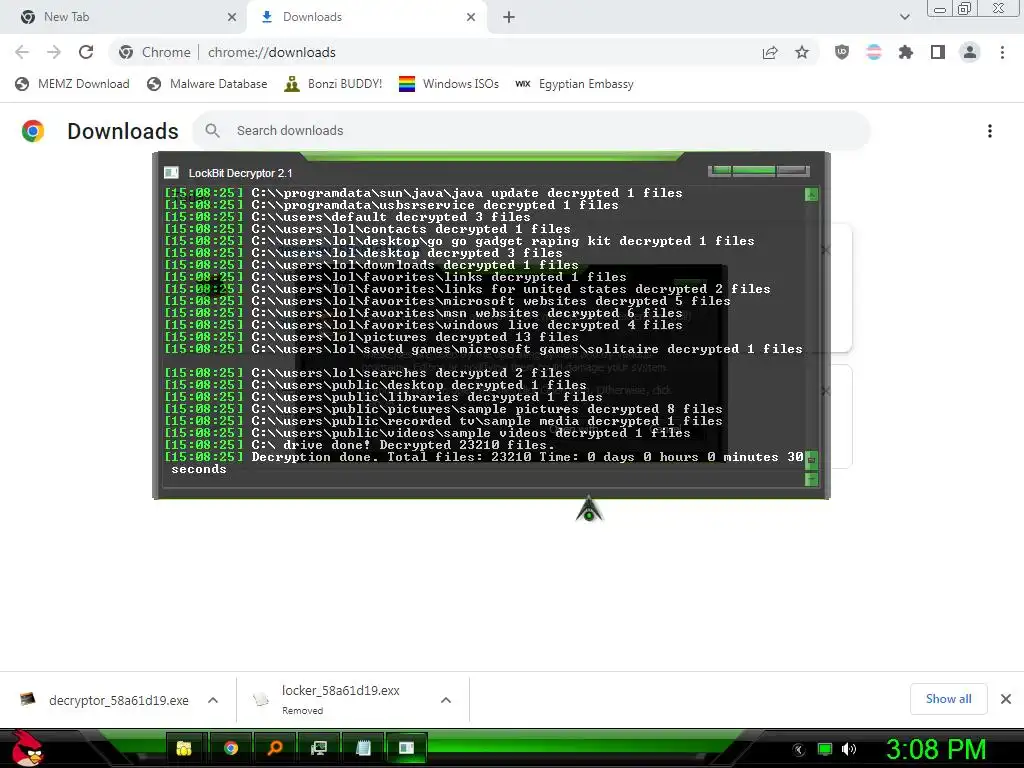Open Chrome from the taskbar
This screenshot has height=768, width=1024.
231,748
